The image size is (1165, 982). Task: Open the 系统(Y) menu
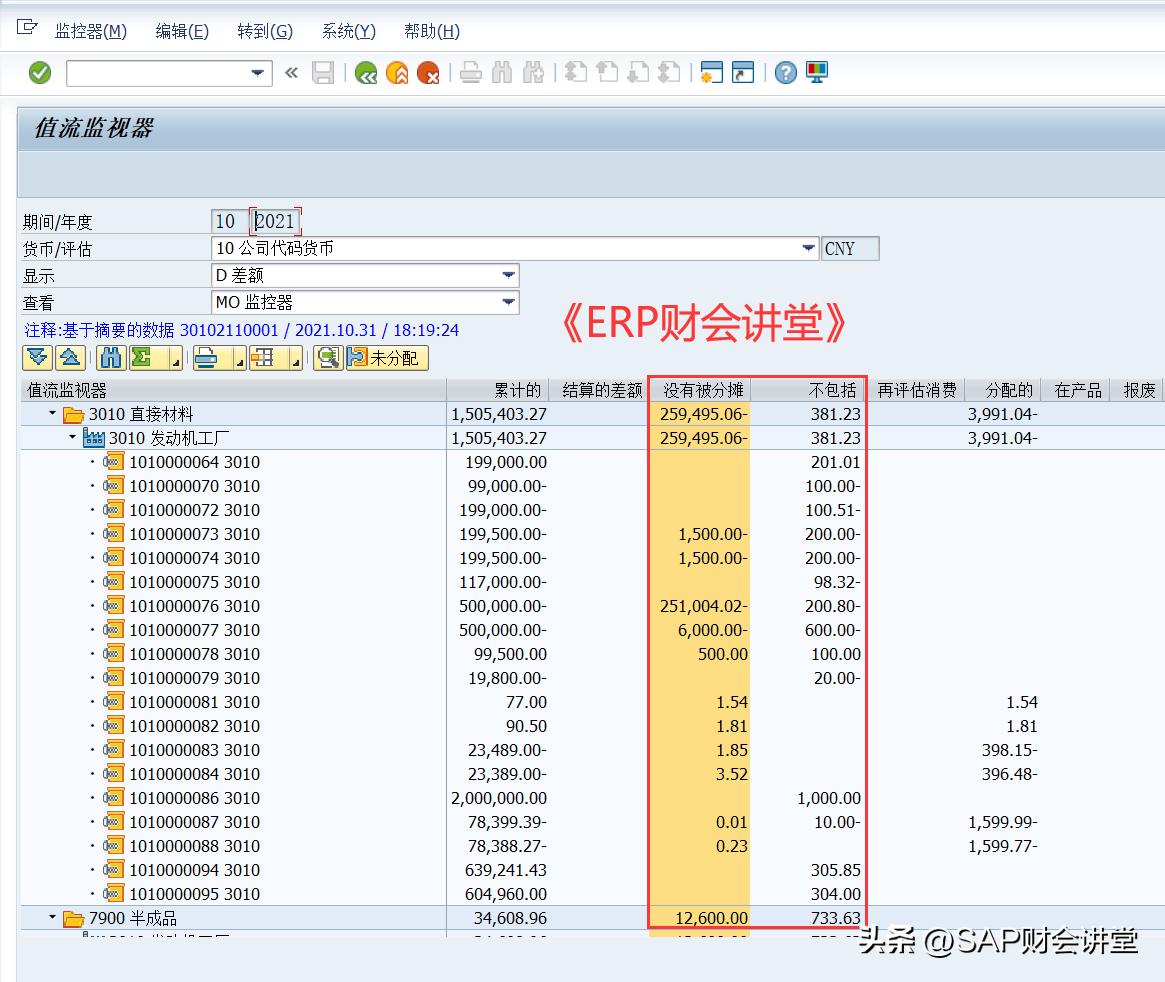[x=346, y=31]
